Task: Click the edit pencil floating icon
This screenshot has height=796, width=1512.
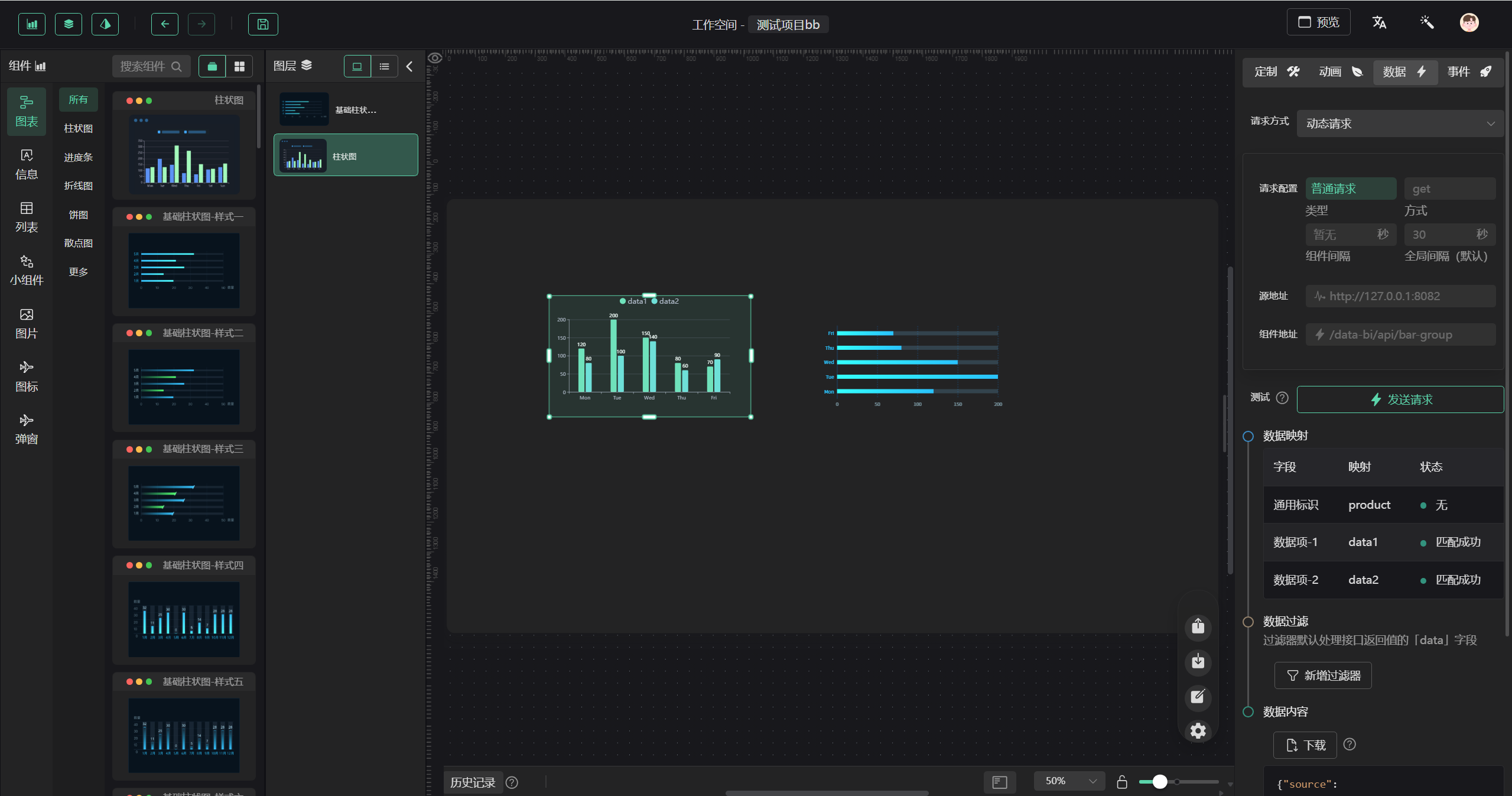Action: [x=1198, y=697]
